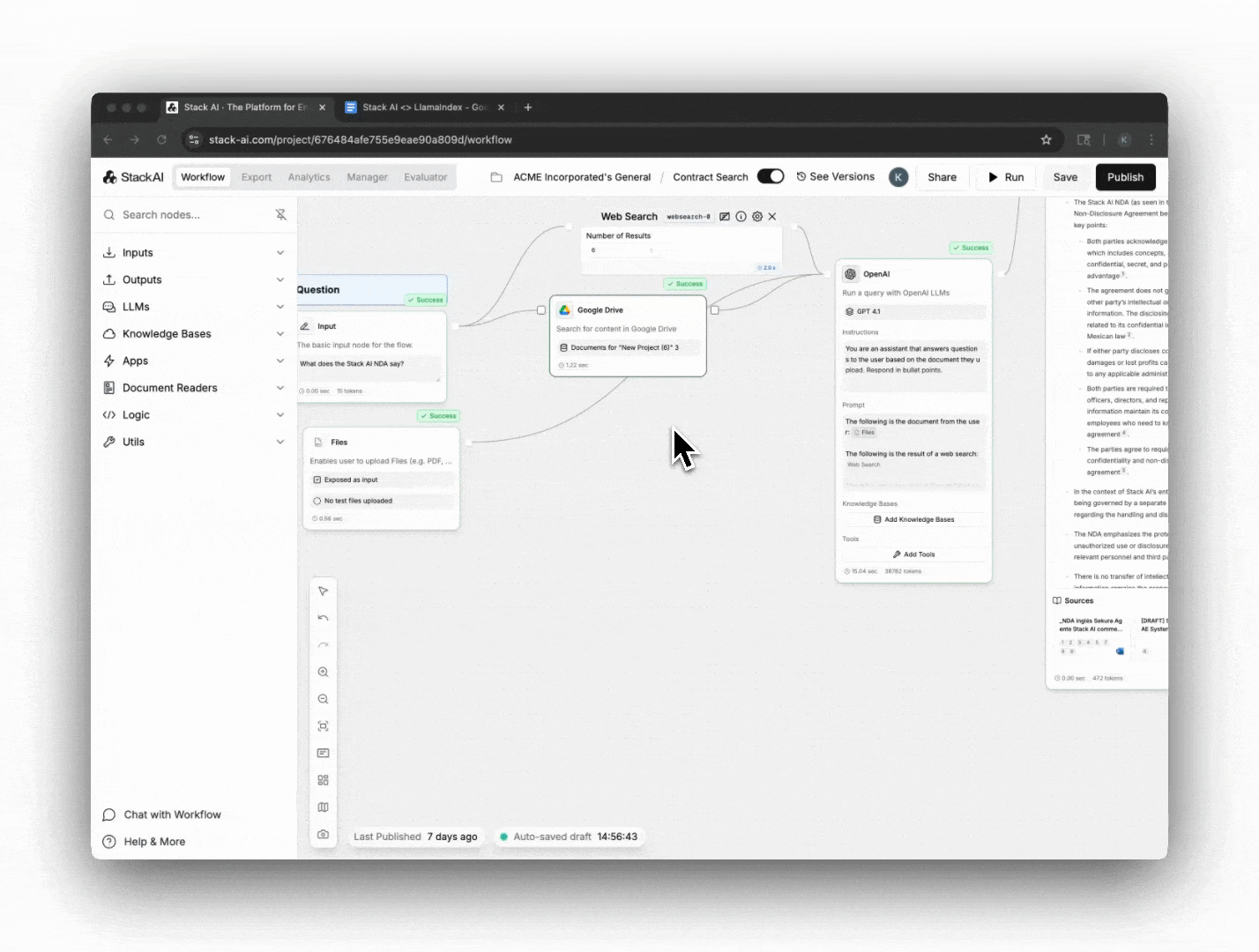The image size is (1259, 952).
Task: Open the Analytics tab
Action: (x=309, y=177)
